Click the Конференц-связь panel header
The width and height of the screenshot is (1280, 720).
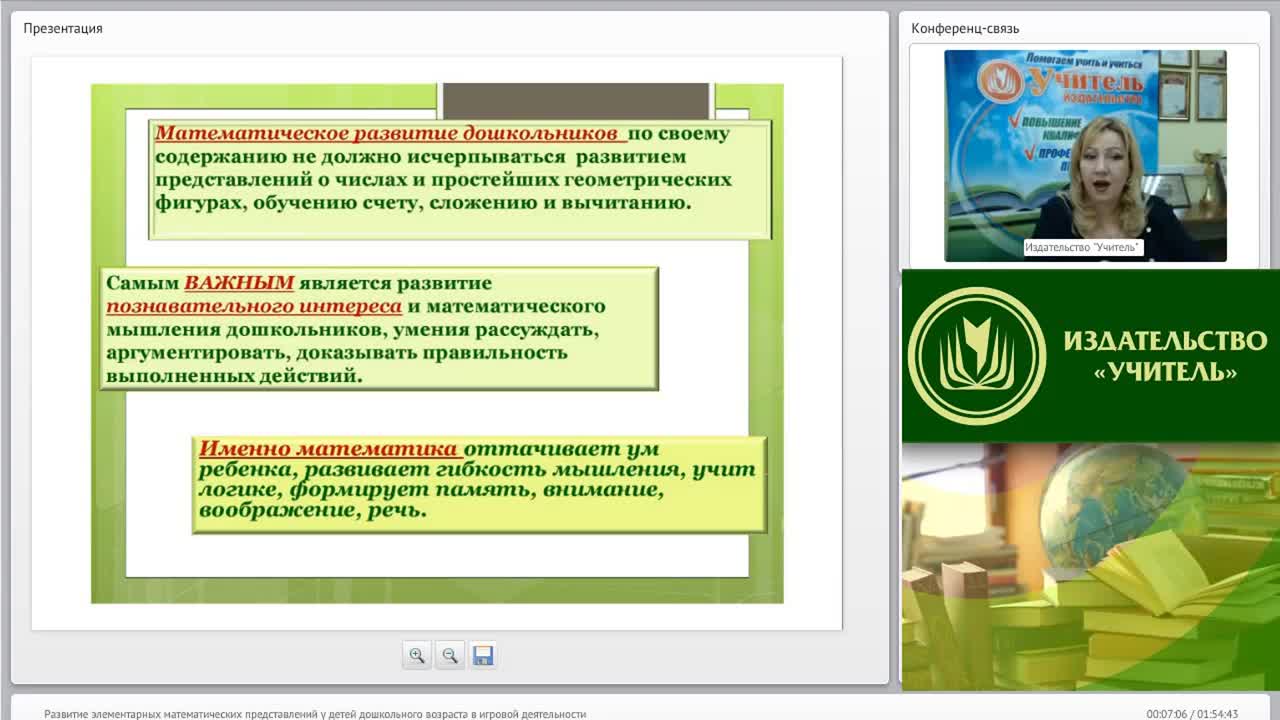(965, 28)
